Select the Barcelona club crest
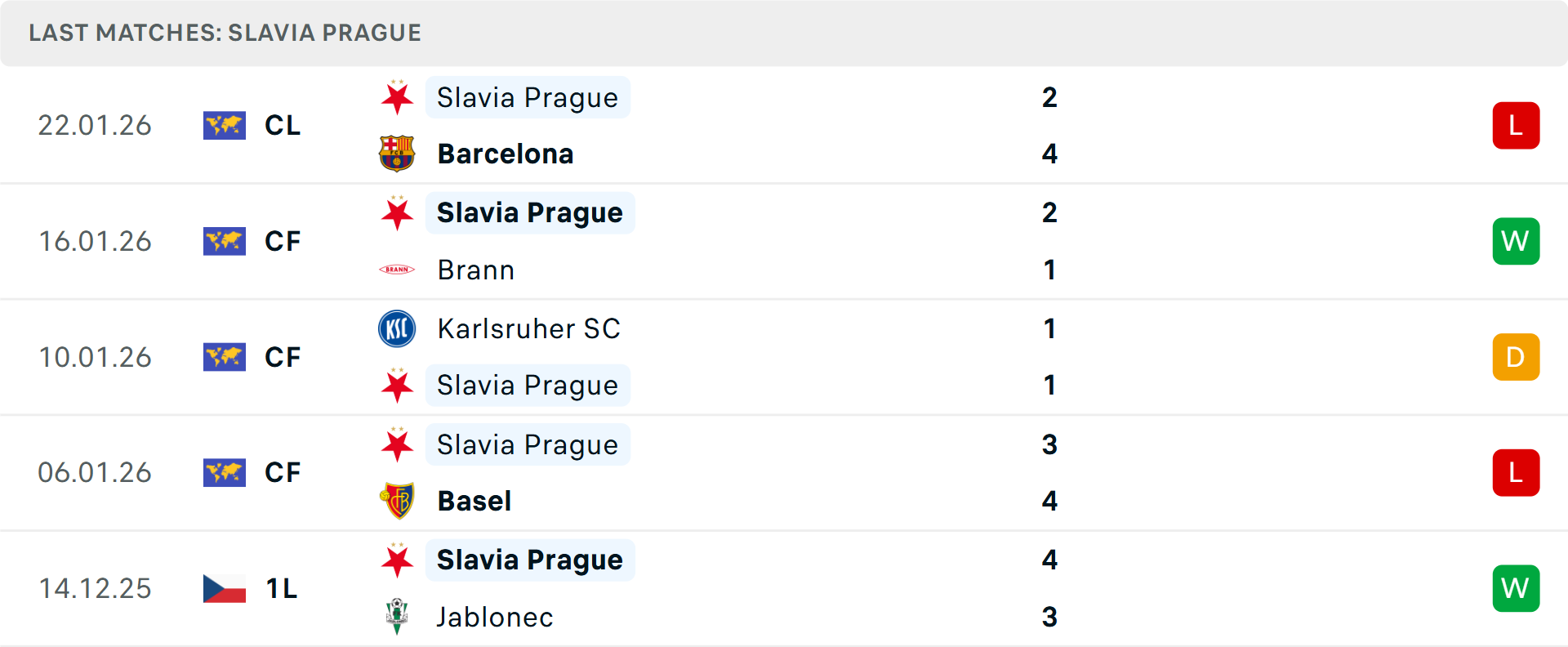The width and height of the screenshot is (1568, 647). pyautogui.click(x=398, y=153)
